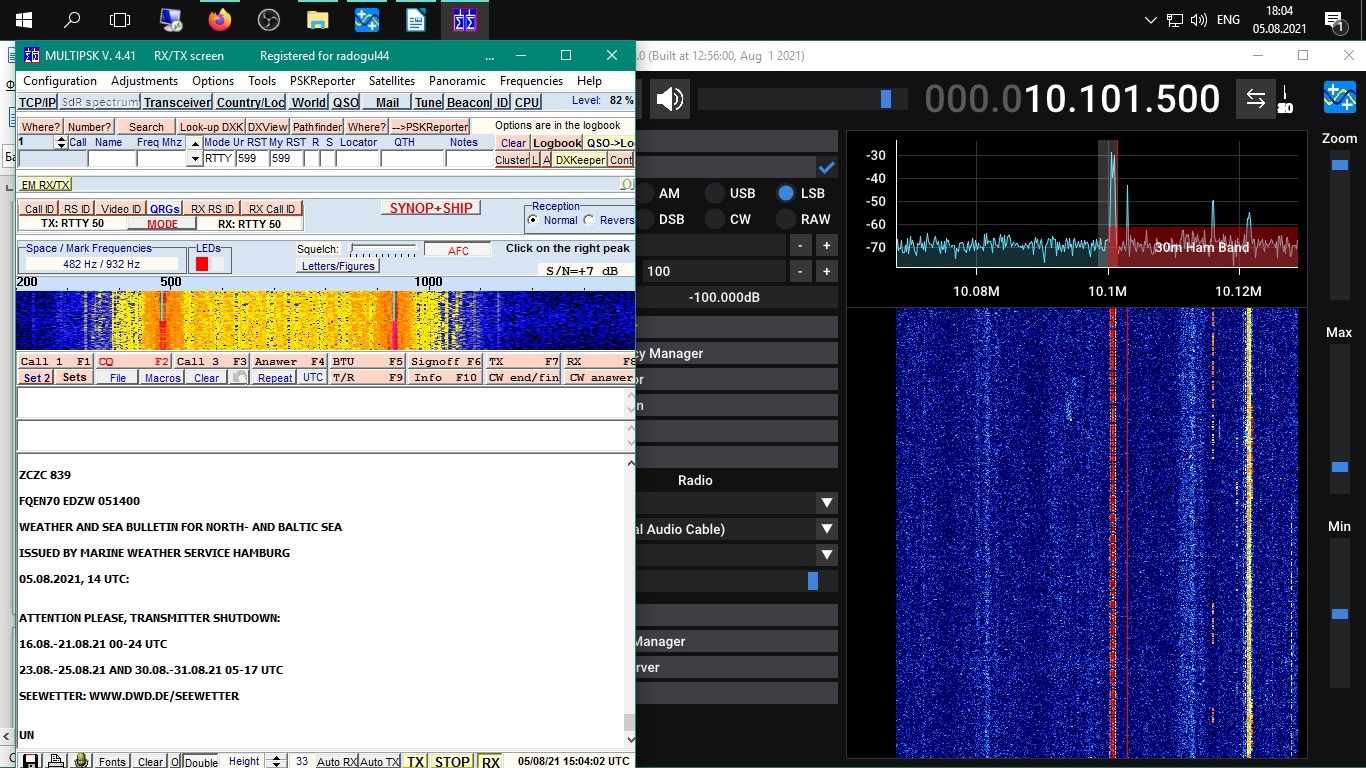Select the CW demodulation radio button
1366x768 pixels.
click(715, 219)
